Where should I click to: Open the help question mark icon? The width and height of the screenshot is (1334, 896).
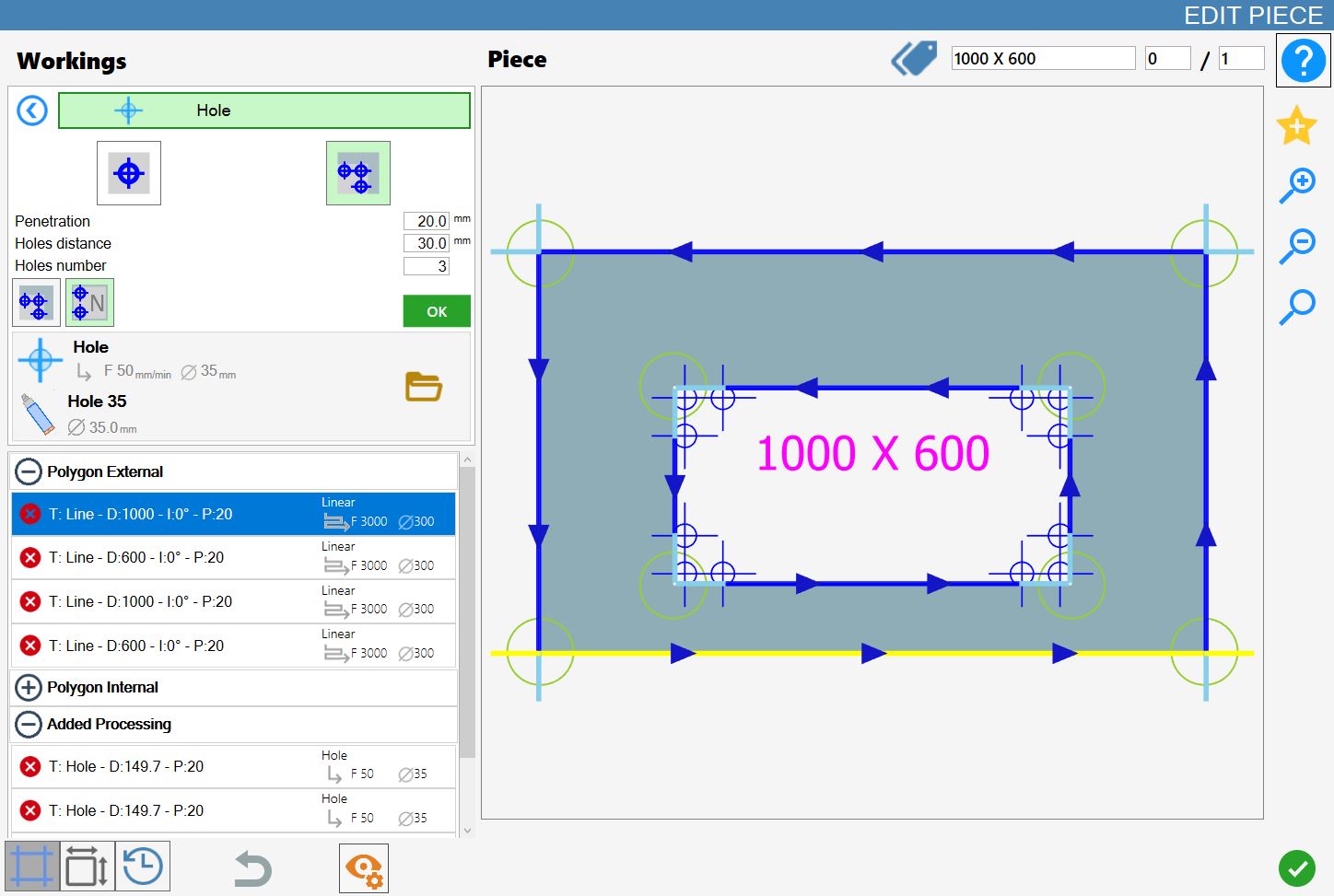[1303, 61]
